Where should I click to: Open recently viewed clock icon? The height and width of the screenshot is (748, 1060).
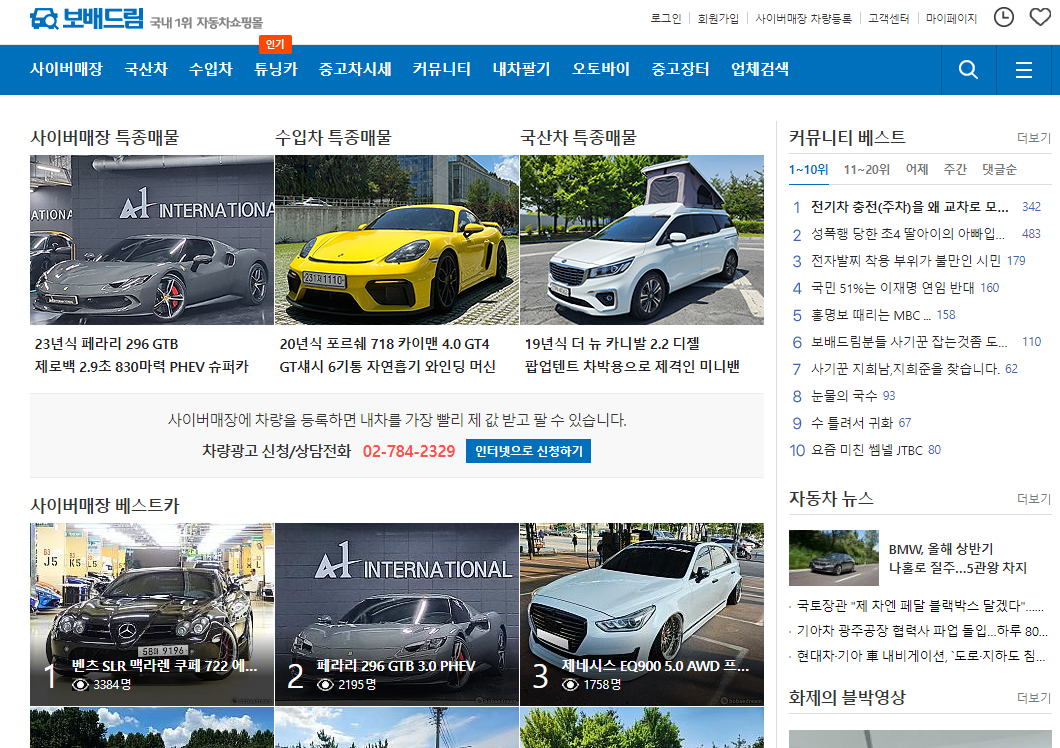pyautogui.click(x=1004, y=17)
